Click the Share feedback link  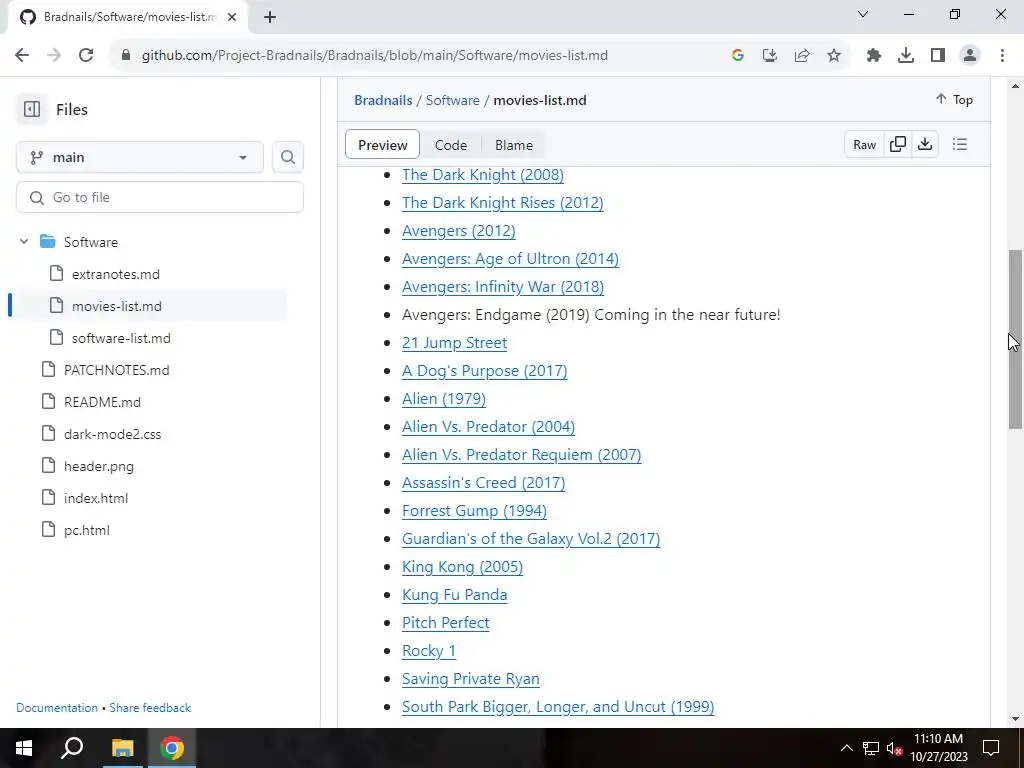point(150,708)
